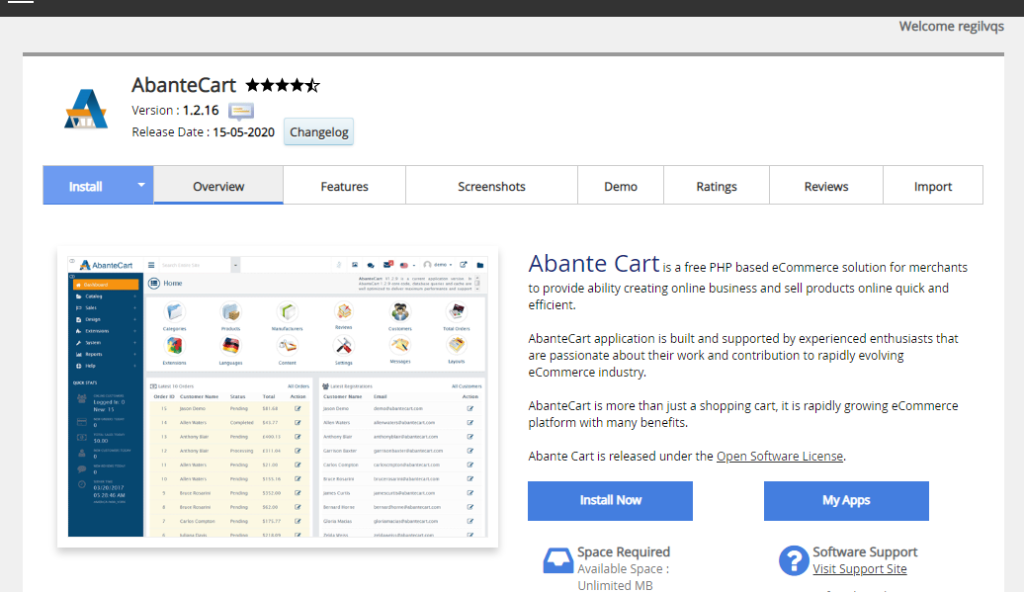Screen dimensions: 1024x592
Task: Click the Install Now button
Action: 610,501
